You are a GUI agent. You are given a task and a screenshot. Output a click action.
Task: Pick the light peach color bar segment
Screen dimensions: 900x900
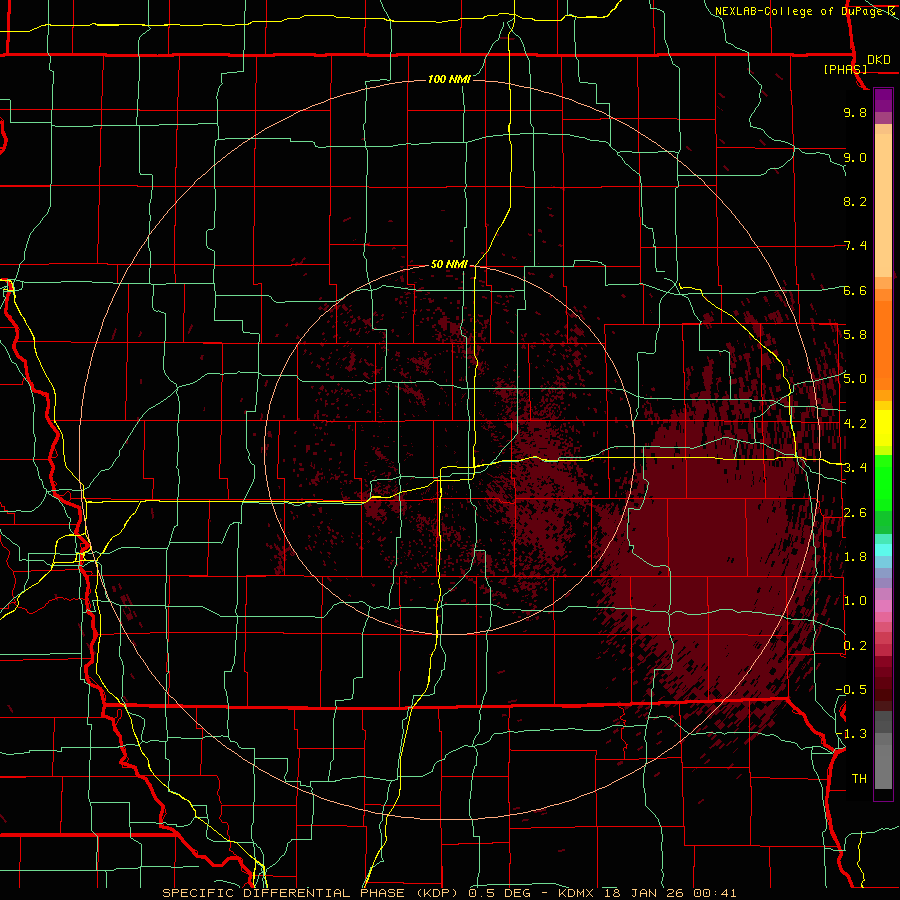883,207
